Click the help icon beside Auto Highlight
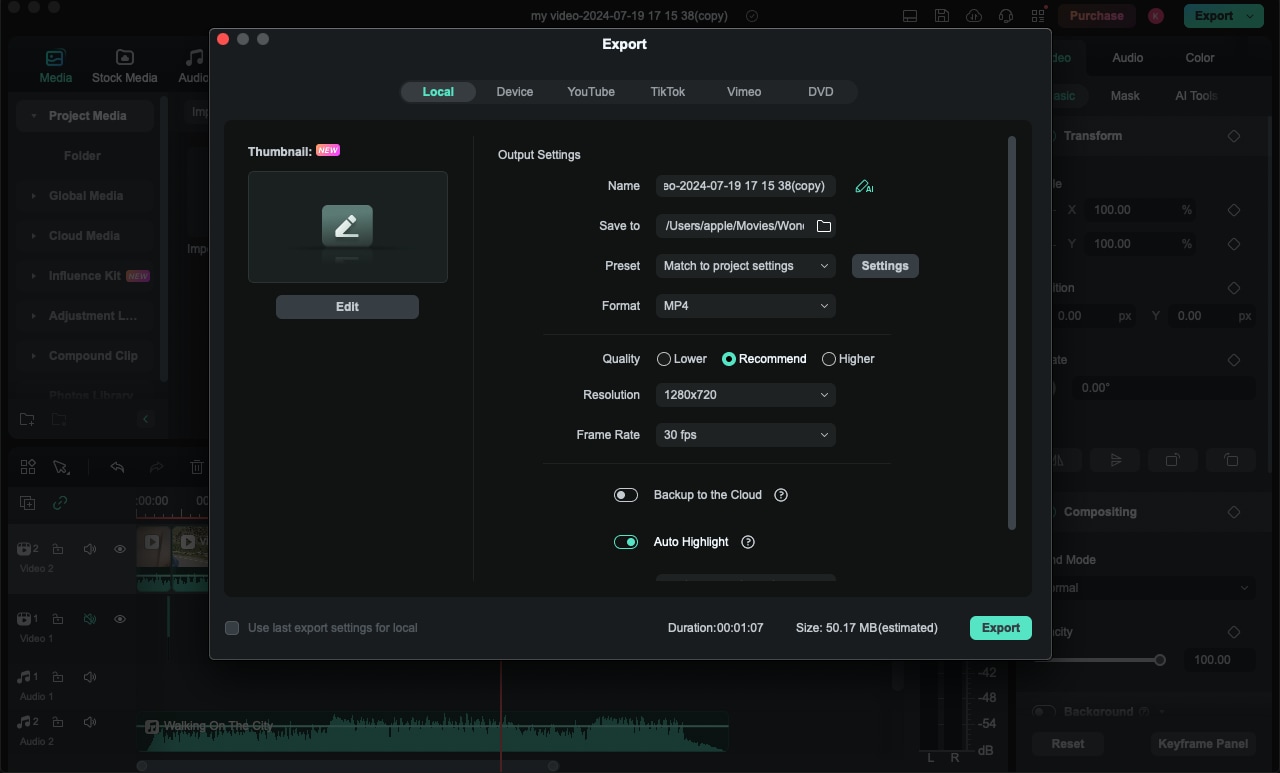1280x773 pixels. (x=748, y=542)
